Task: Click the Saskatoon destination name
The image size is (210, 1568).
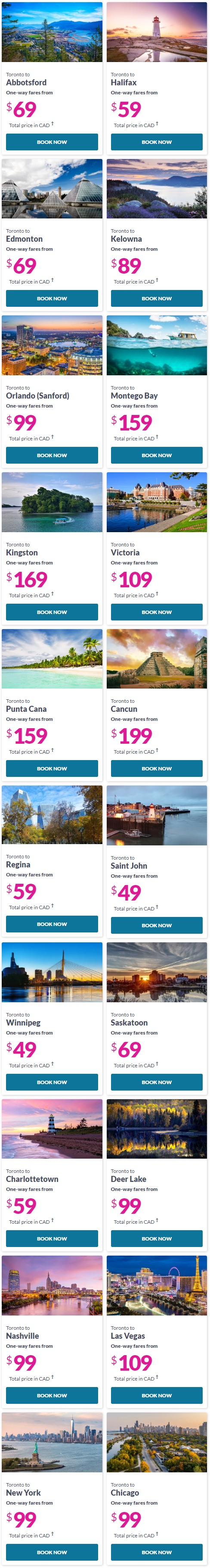Action: (129, 1022)
